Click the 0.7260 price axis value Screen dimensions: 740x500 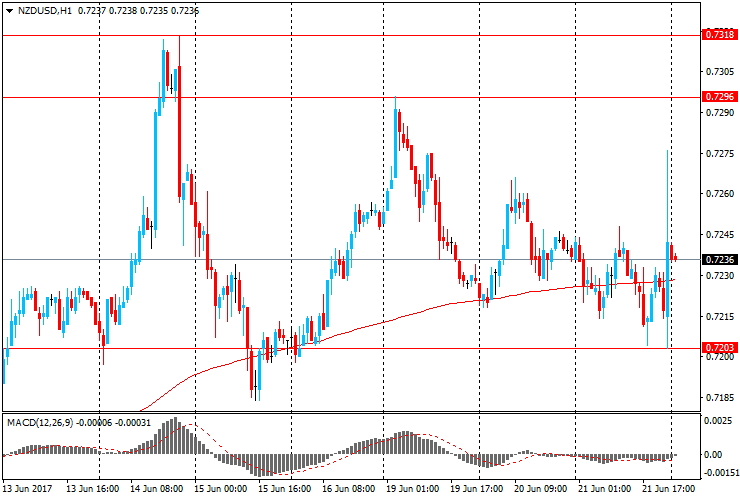point(720,194)
